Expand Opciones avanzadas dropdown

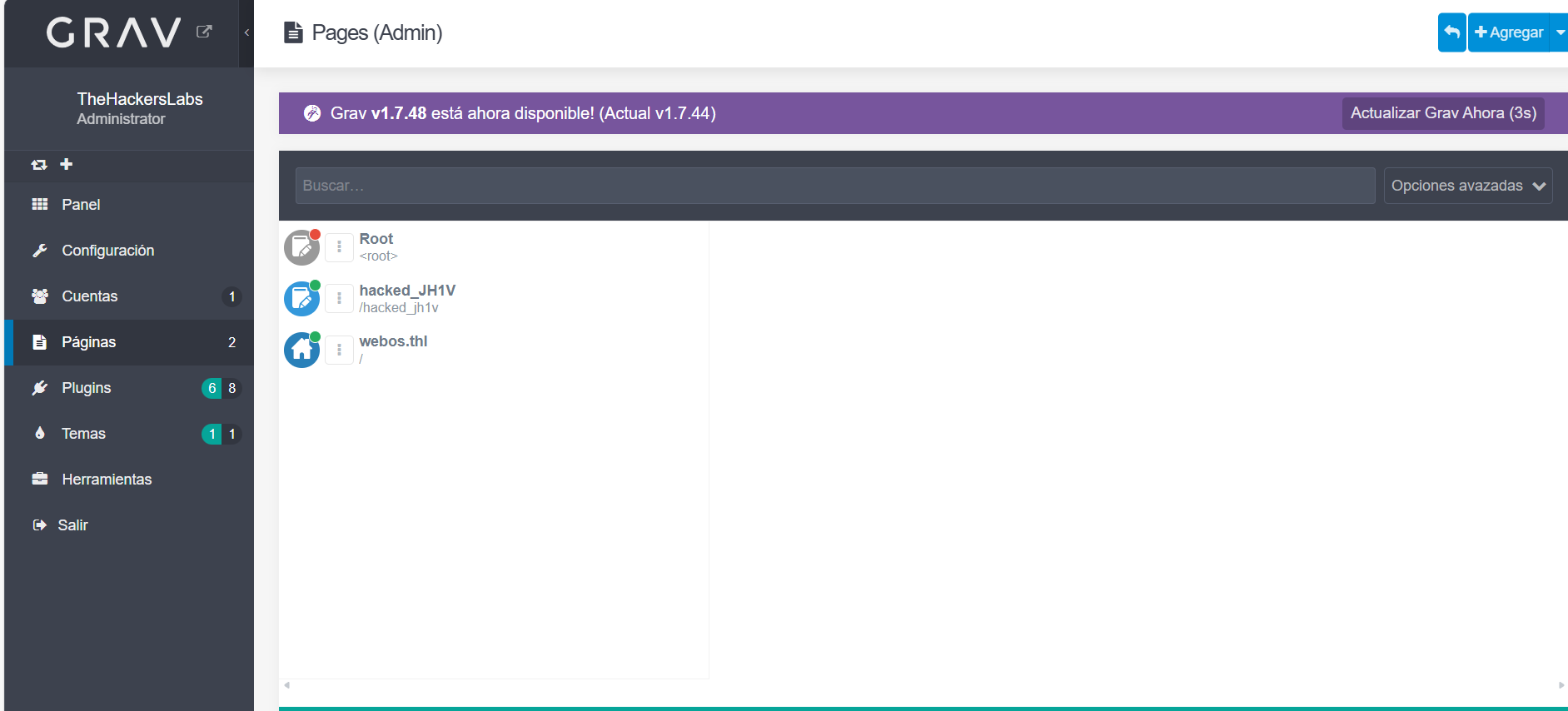pyautogui.click(x=1468, y=186)
